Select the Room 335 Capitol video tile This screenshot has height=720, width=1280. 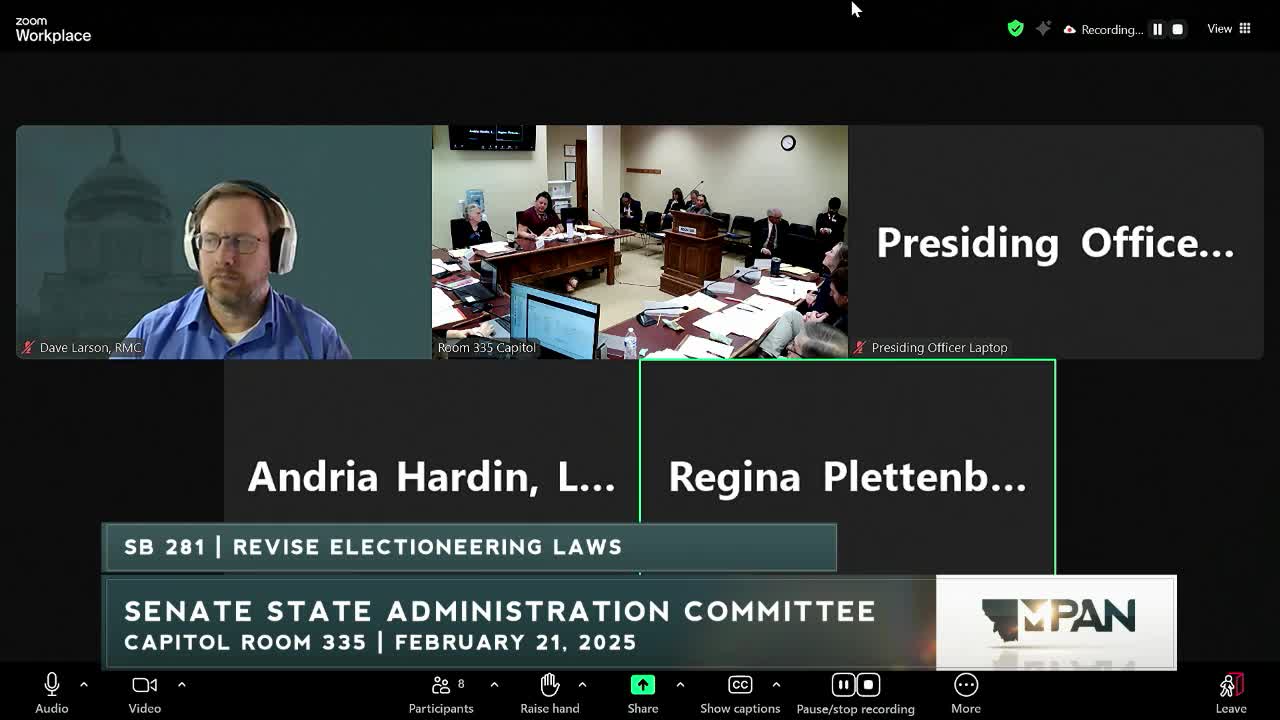click(x=640, y=242)
